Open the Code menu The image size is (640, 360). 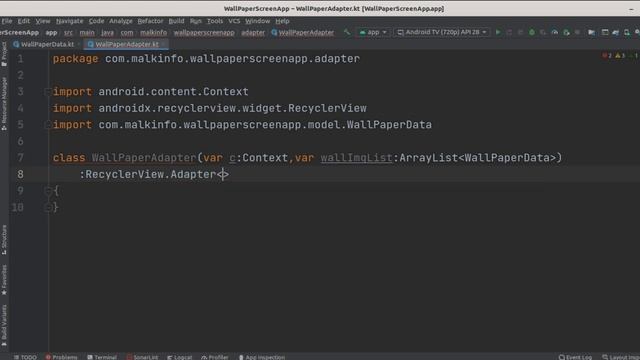(96, 21)
